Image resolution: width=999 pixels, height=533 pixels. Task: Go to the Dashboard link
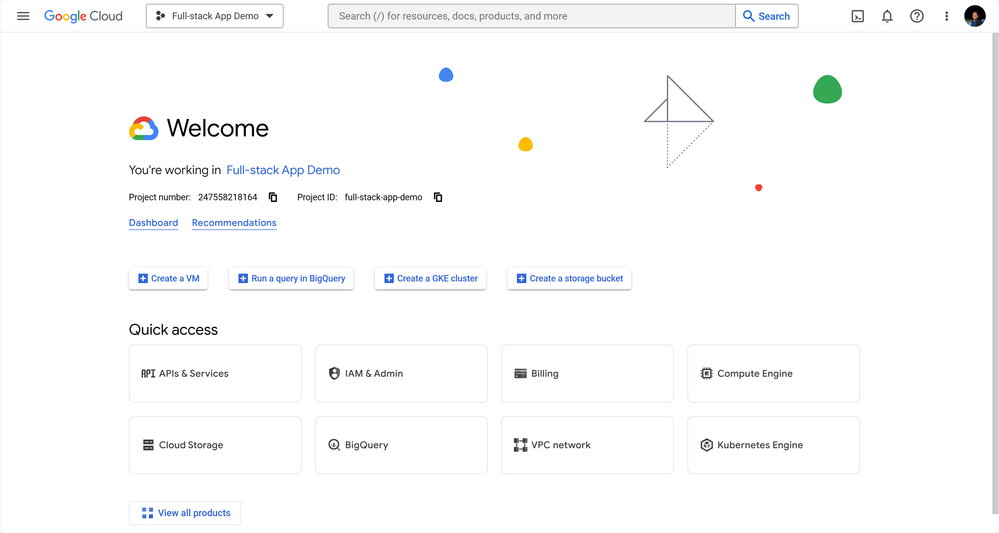[x=154, y=223]
